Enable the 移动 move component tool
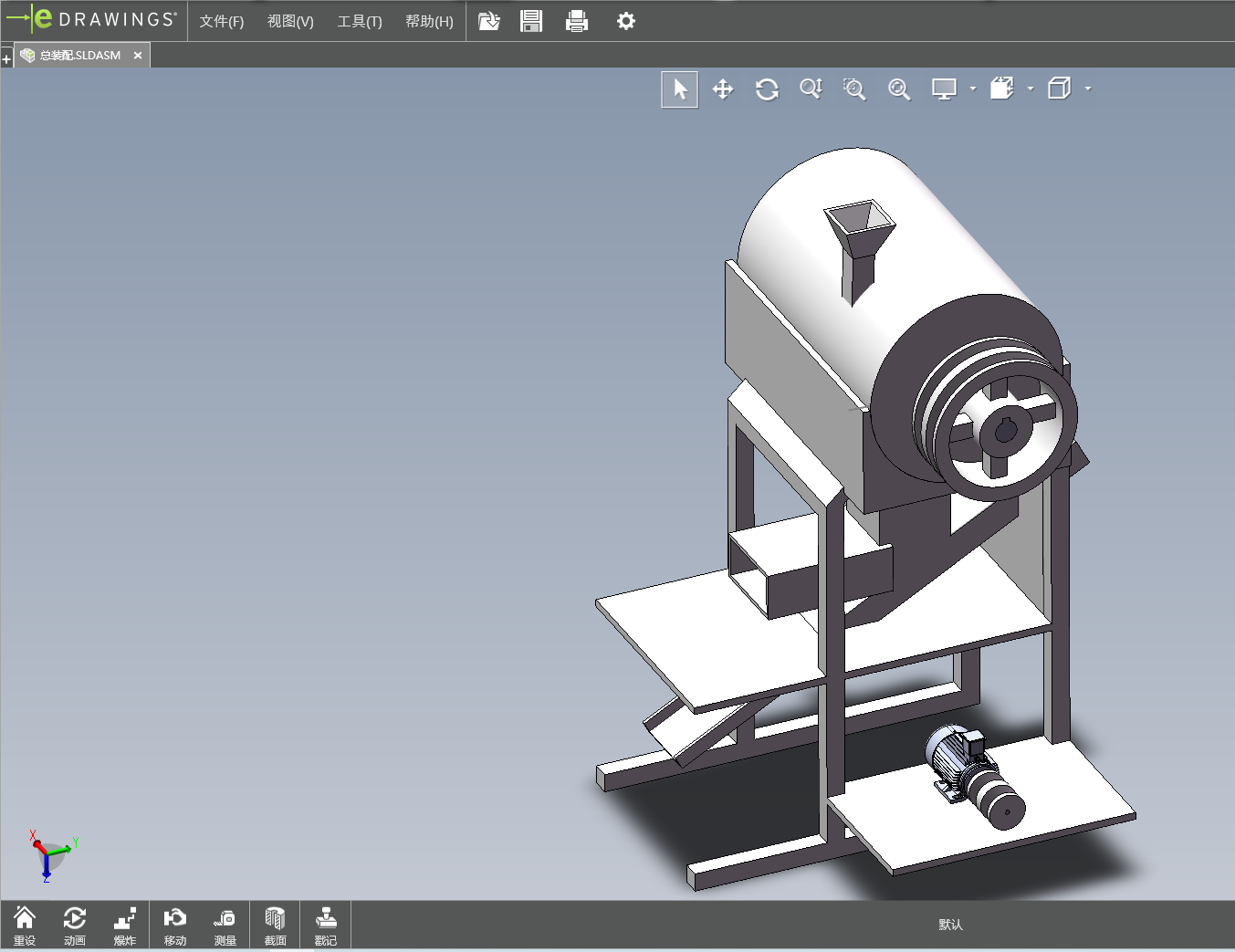1235x952 pixels. click(x=174, y=925)
